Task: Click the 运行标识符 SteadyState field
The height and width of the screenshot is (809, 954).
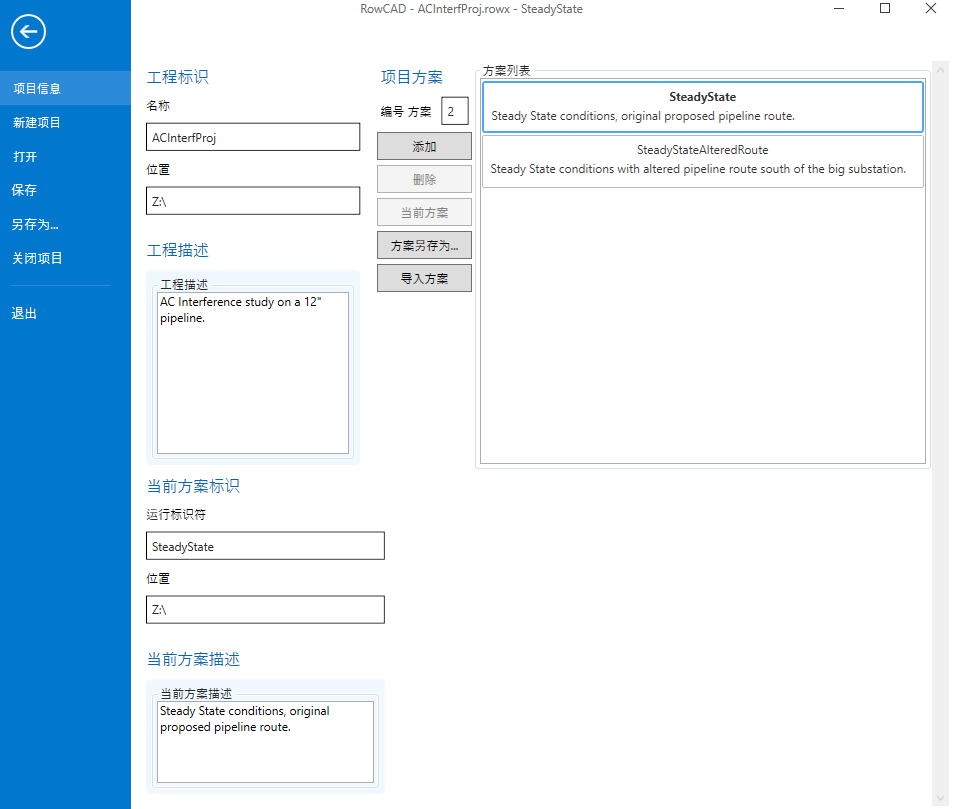Action: click(x=265, y=546)
